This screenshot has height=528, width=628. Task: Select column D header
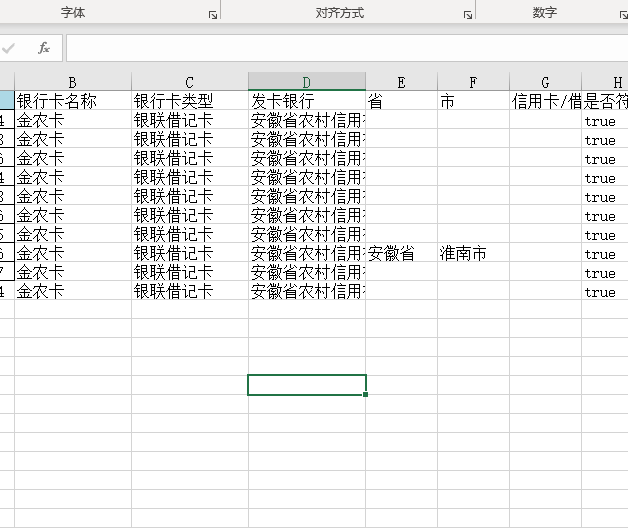coord(307,82)
